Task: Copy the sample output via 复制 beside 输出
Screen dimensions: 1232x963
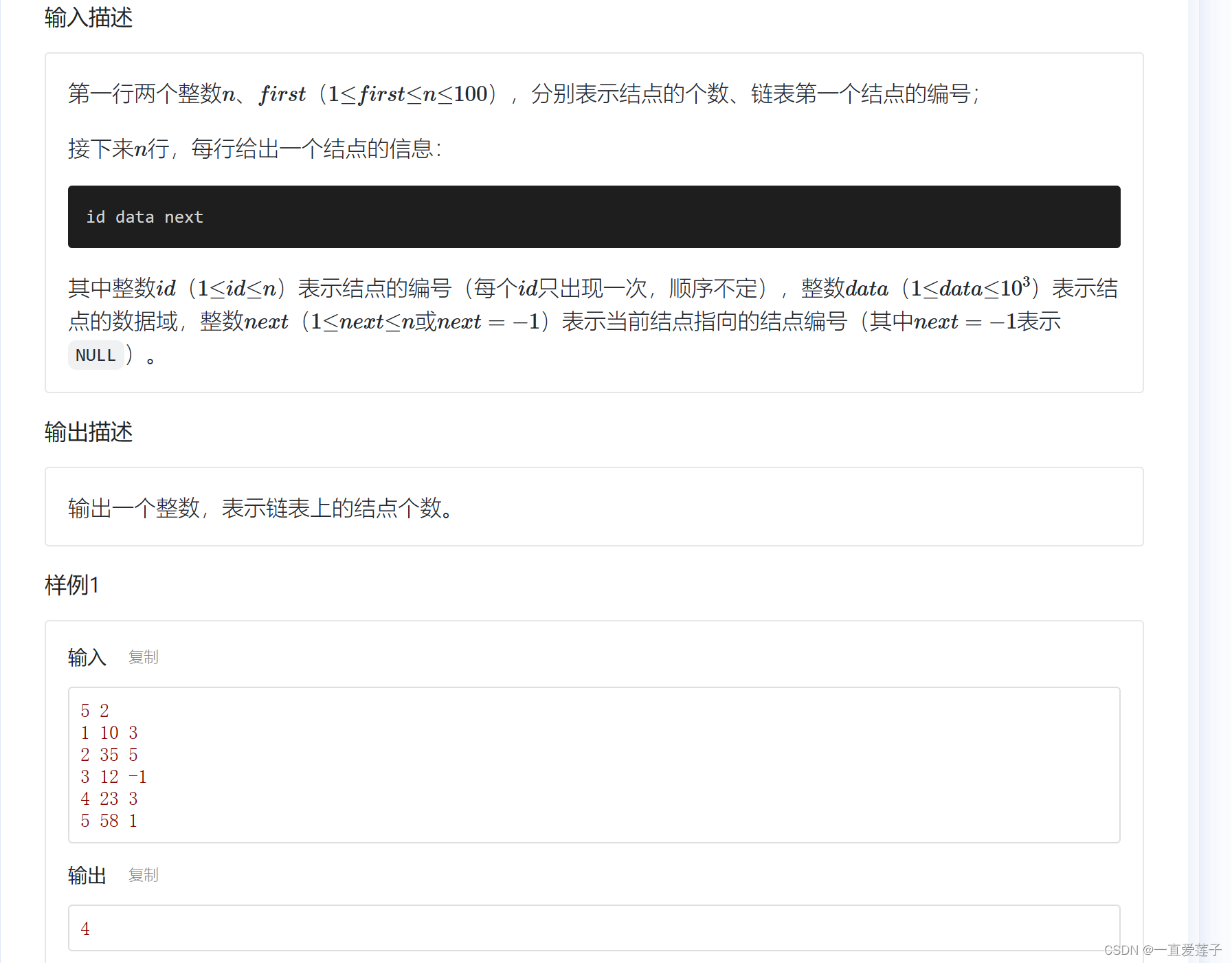Action: pos(144,875)
